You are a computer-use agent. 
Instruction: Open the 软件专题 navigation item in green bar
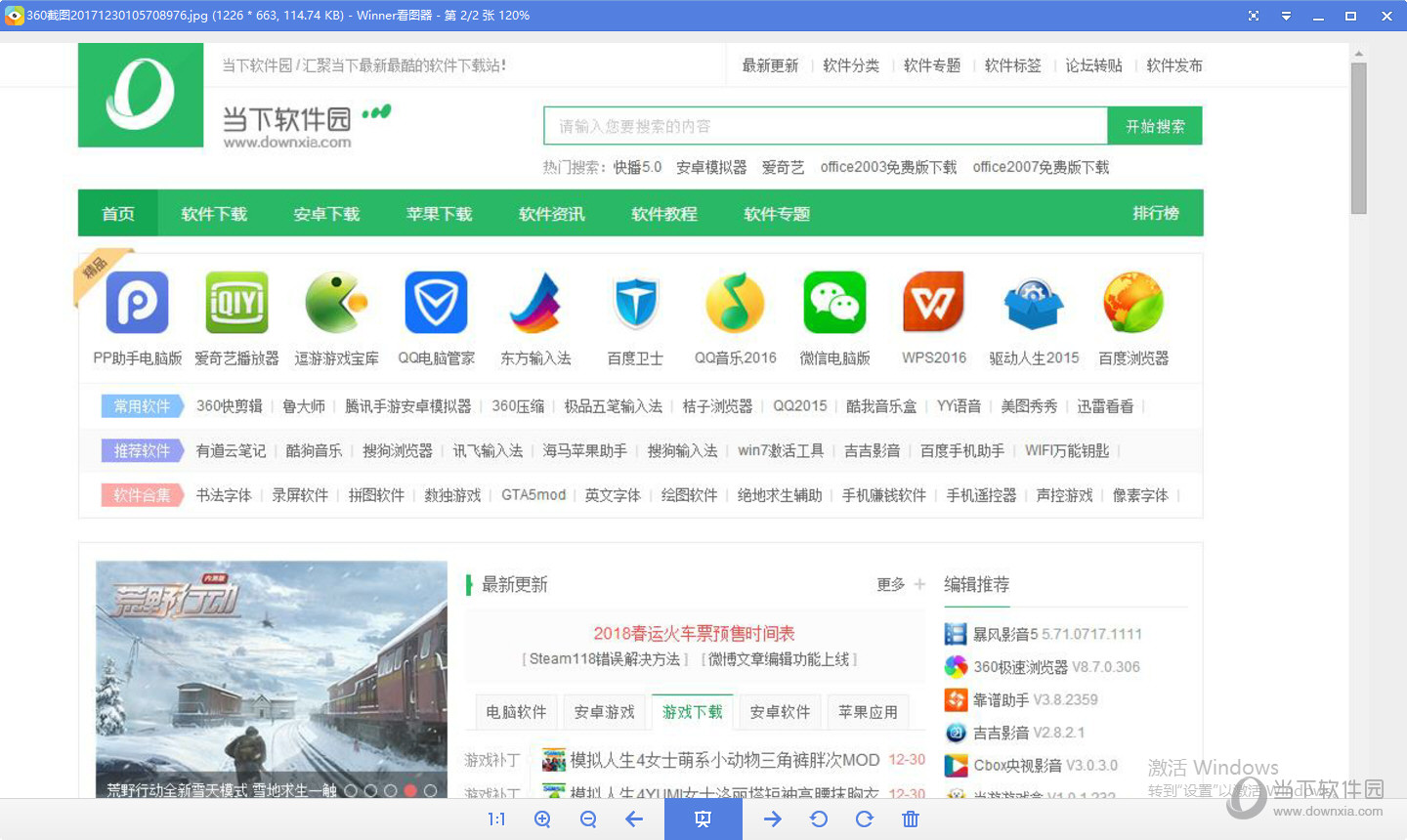(777, 213)
